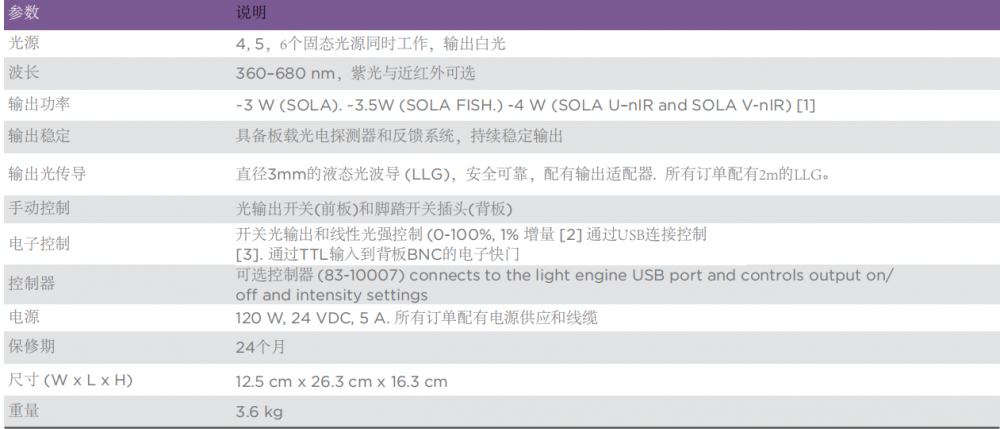Click the 参数 column header
Screen dimensions: 1000x429
pos(24,13)
